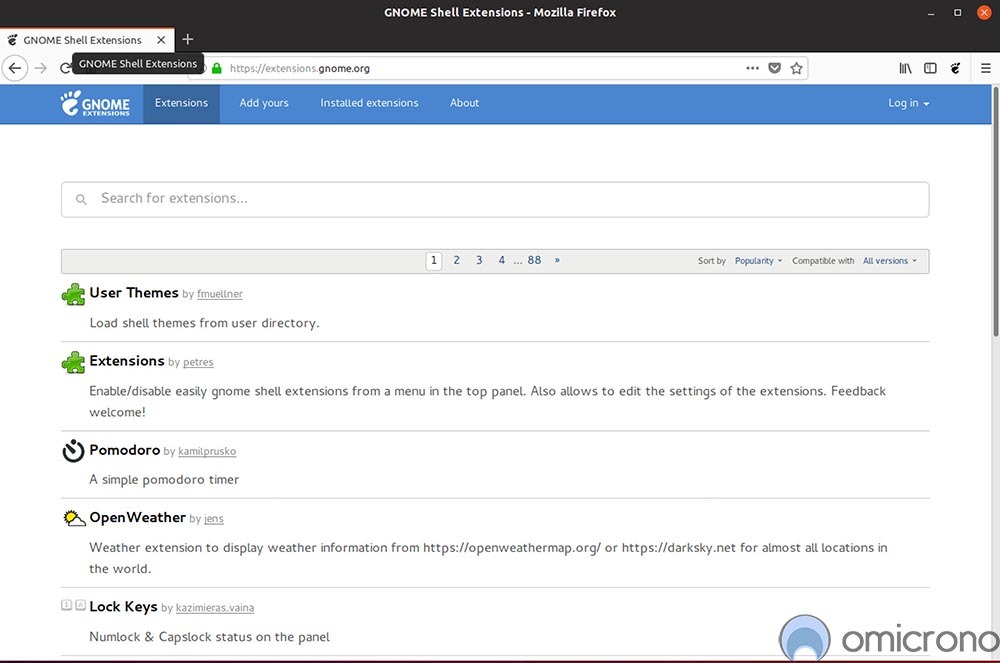Screen dimensions: 1000x663
Task: Click the Extensions puzzle piece icon
Action: (73, 362)
